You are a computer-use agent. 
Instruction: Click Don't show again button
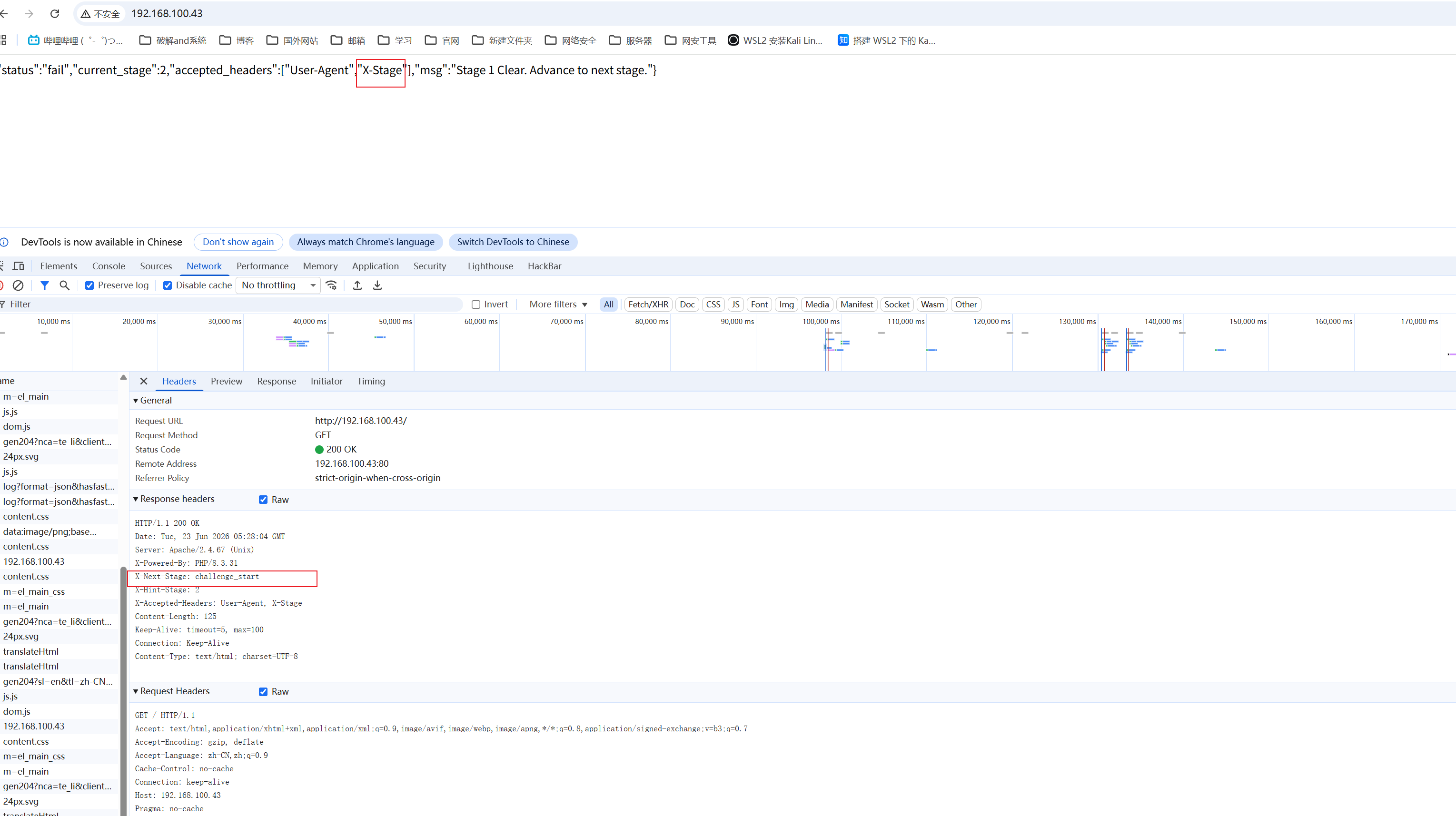(x=238, y=242)
